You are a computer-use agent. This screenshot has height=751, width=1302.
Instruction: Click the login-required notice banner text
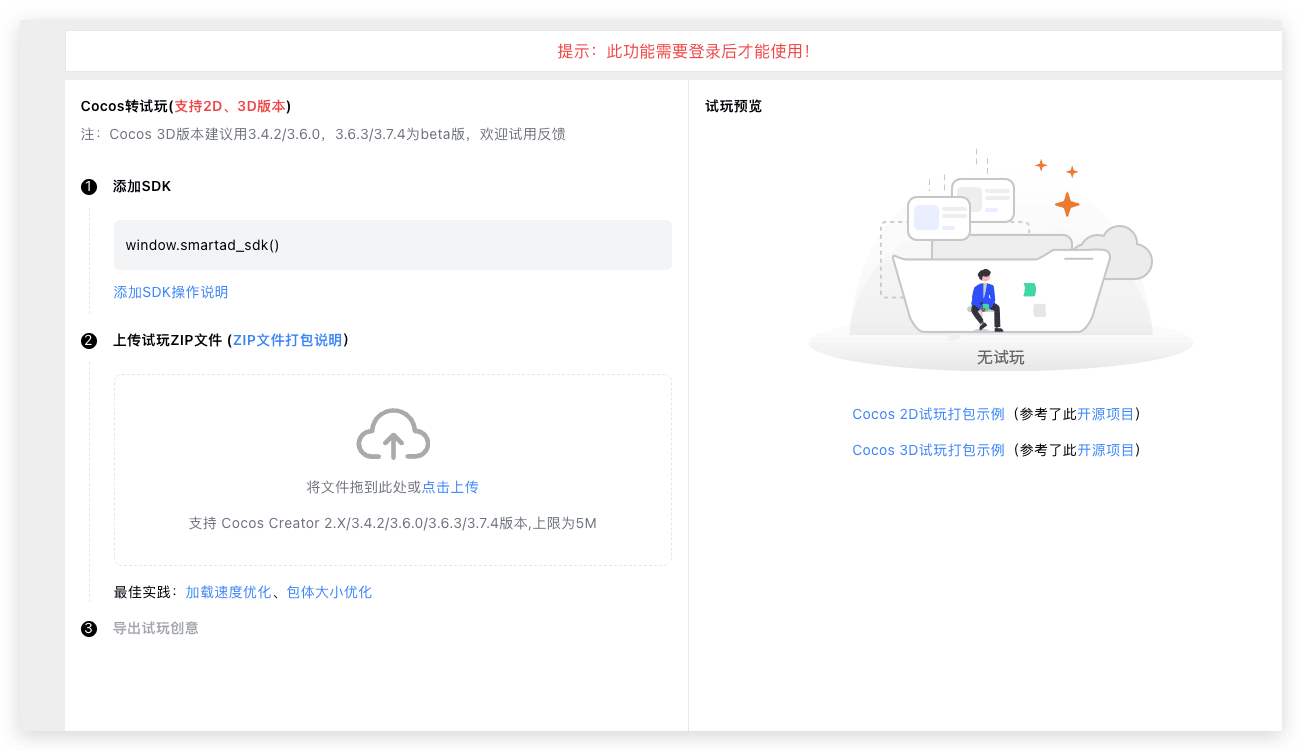pos(683,51)
